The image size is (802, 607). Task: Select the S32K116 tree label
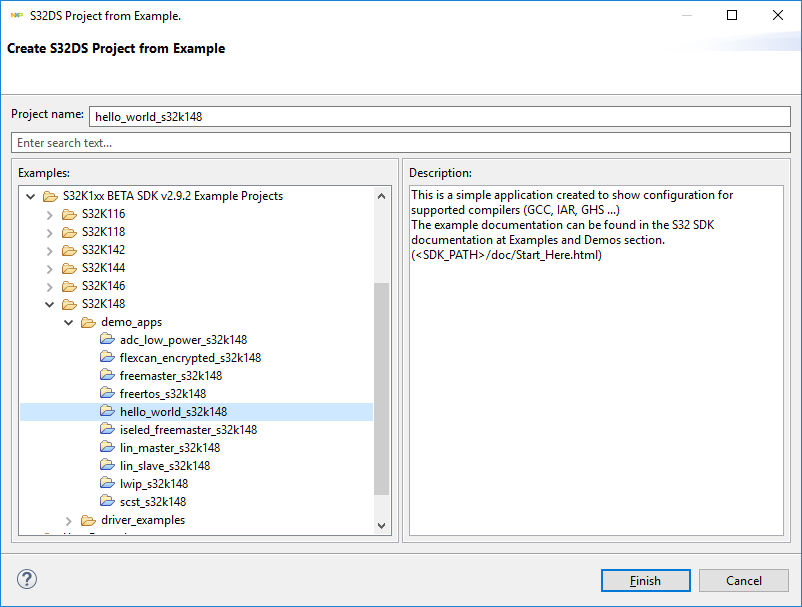103,214
